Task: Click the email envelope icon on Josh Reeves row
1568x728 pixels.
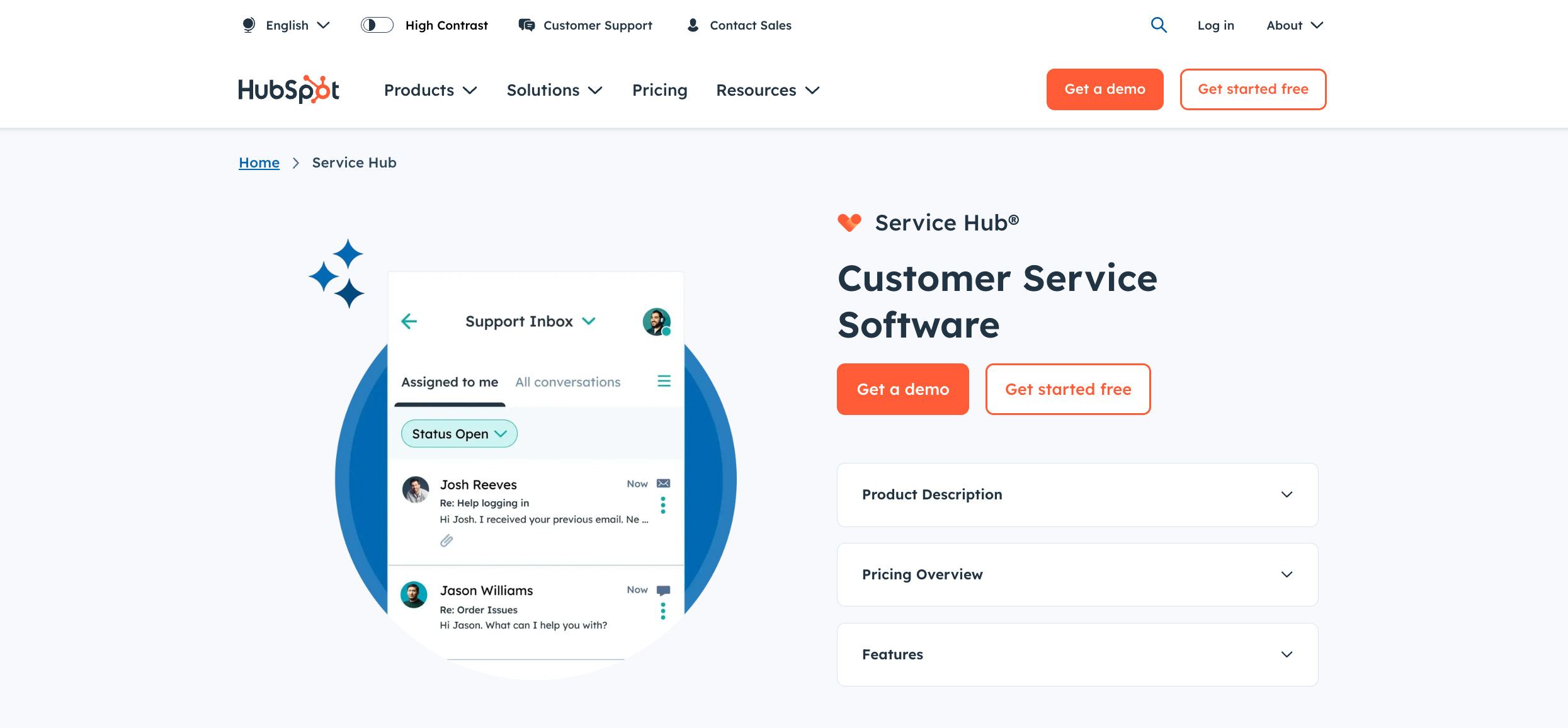Action: (x=663, y=484)
